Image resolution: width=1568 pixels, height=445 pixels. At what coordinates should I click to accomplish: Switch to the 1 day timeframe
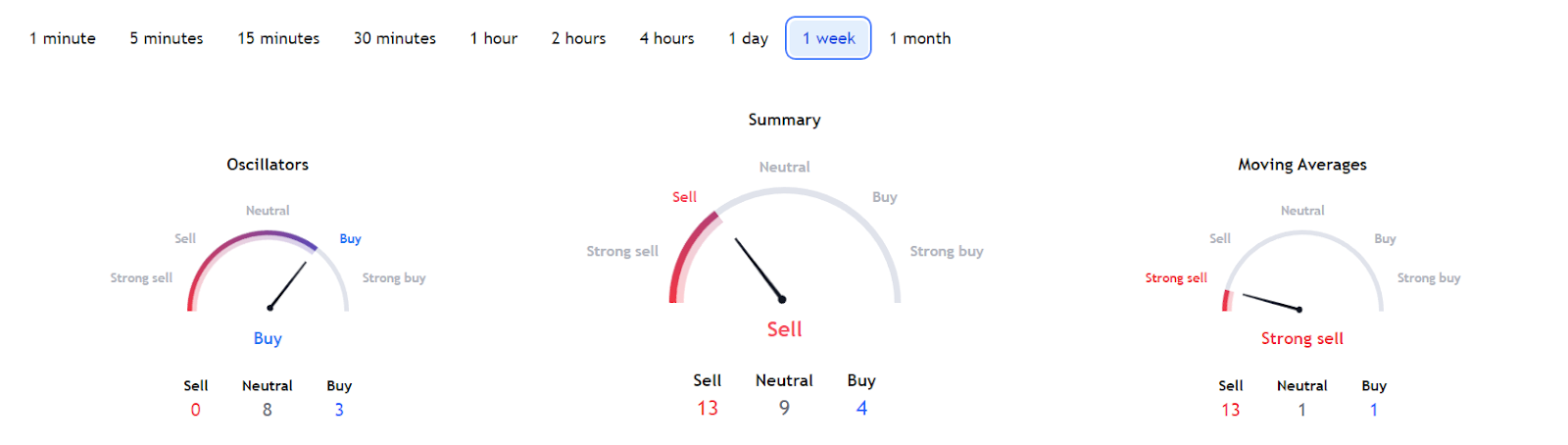tap(748, 38)
